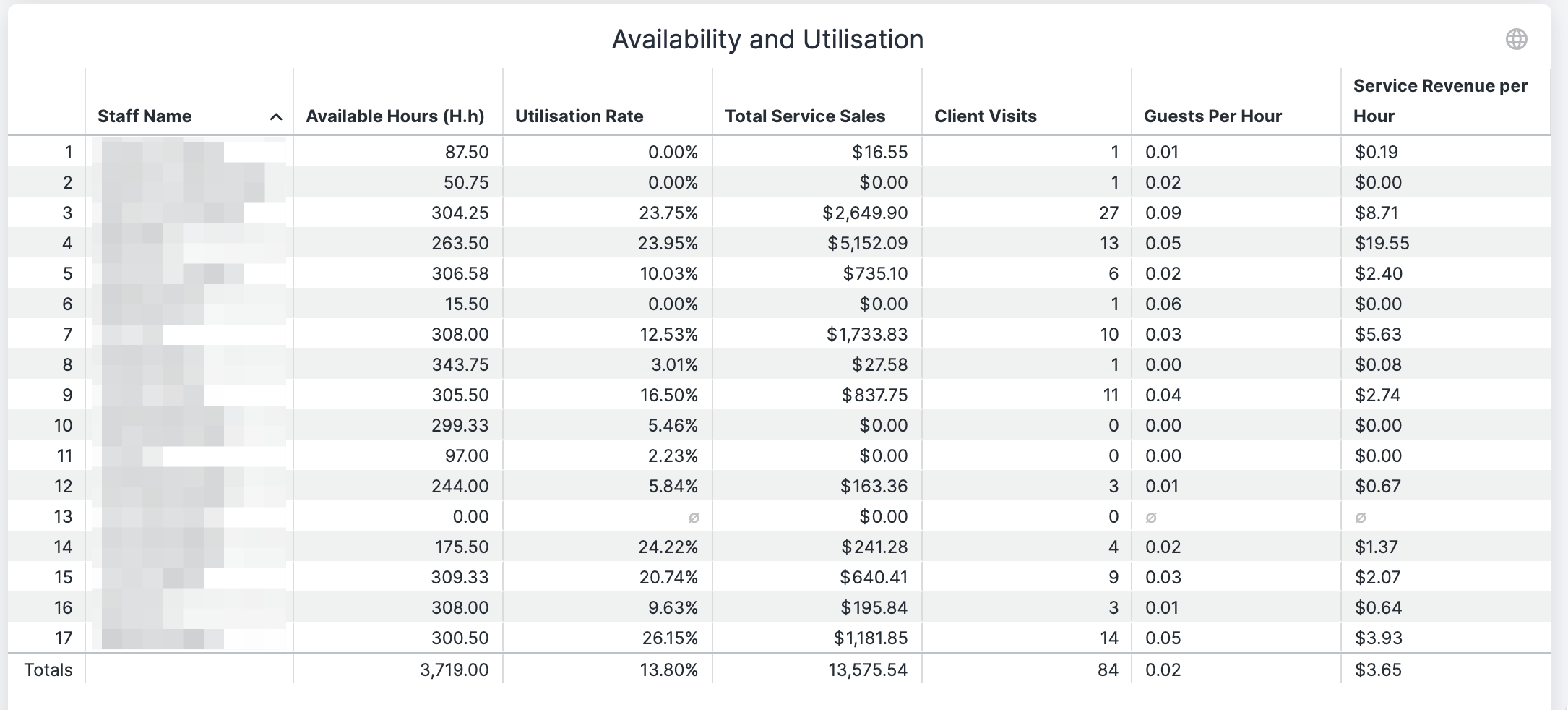Viewport: 1568px width, 710px height.
Task: Click the null guests per hour symbol
Action: click(1151, 518)
